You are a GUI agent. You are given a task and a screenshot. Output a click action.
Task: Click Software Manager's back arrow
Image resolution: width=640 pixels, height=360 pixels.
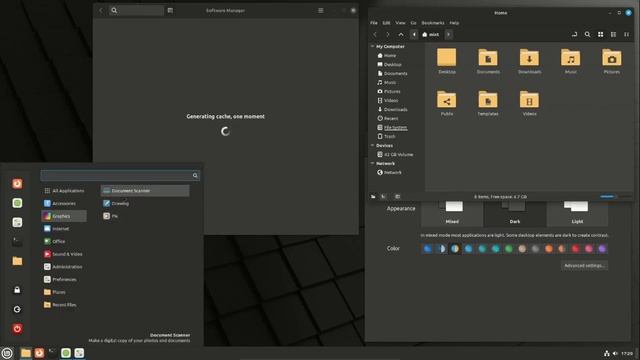pyautogui.click(x=101, y=10)
